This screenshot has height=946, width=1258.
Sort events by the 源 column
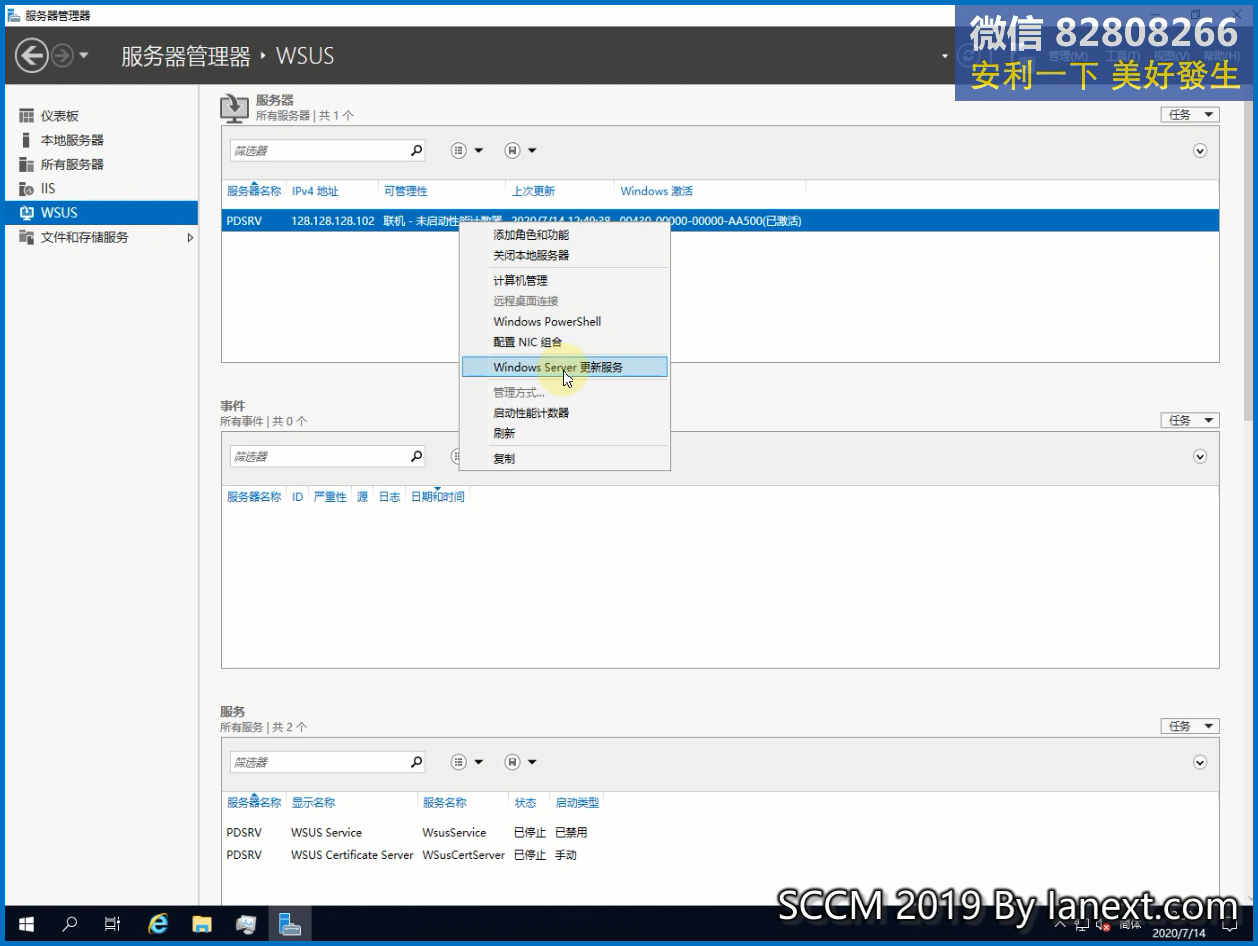coord(362,497)
